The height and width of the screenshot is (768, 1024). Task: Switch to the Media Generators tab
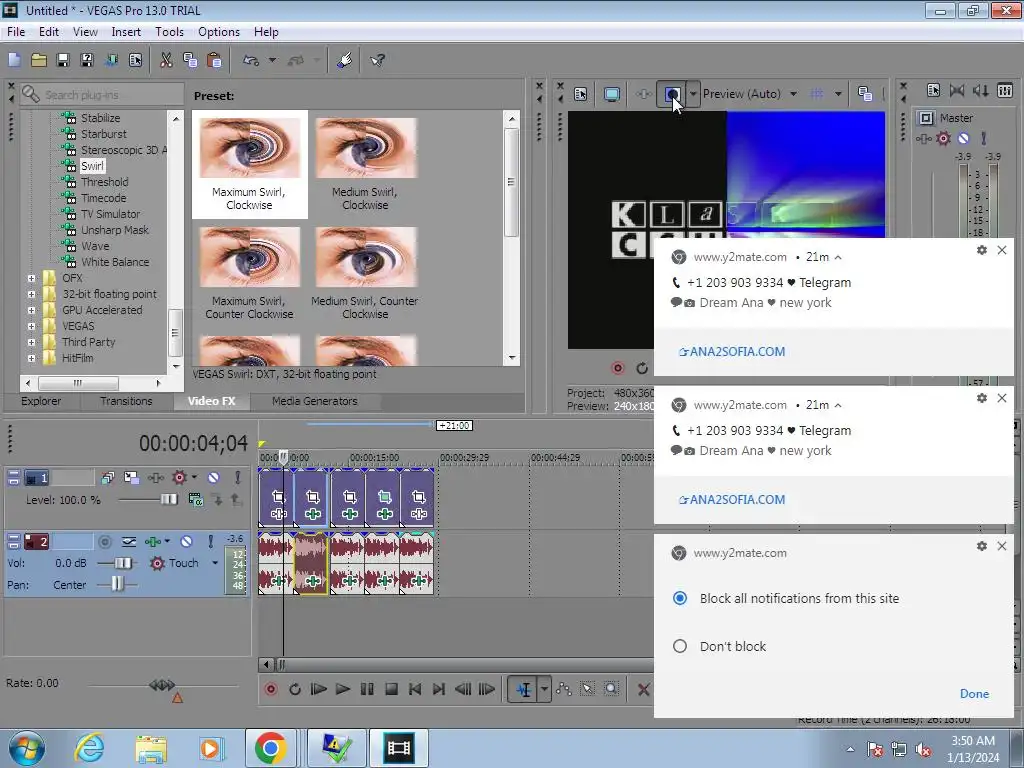click(x=315, y=401)
